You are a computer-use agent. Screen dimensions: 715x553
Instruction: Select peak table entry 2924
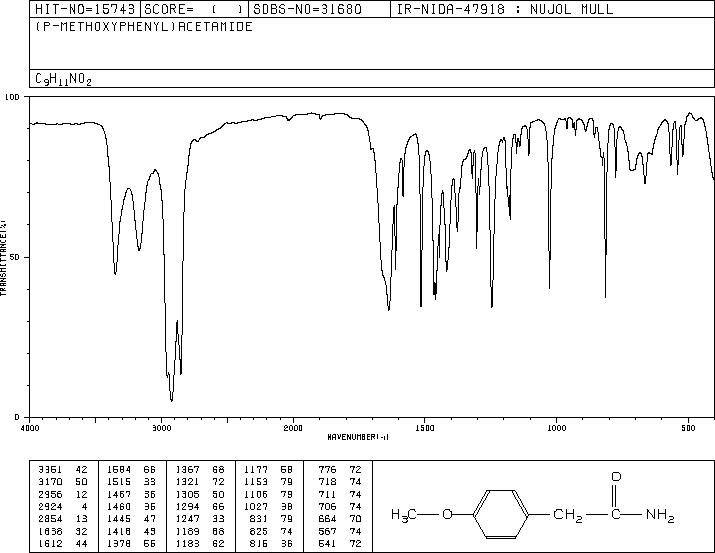point(51,506)
